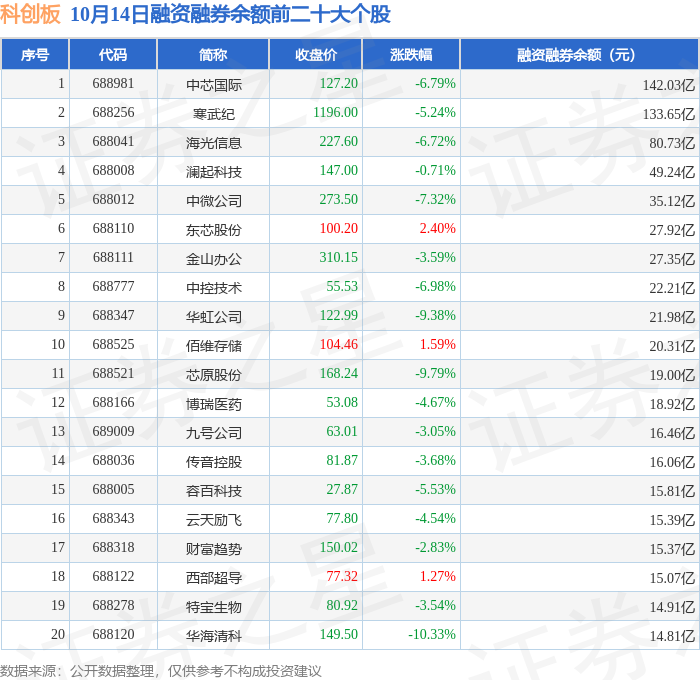Click change percentage -10.33%
Viewport: 700px width, 680px height.
(432, 635)
